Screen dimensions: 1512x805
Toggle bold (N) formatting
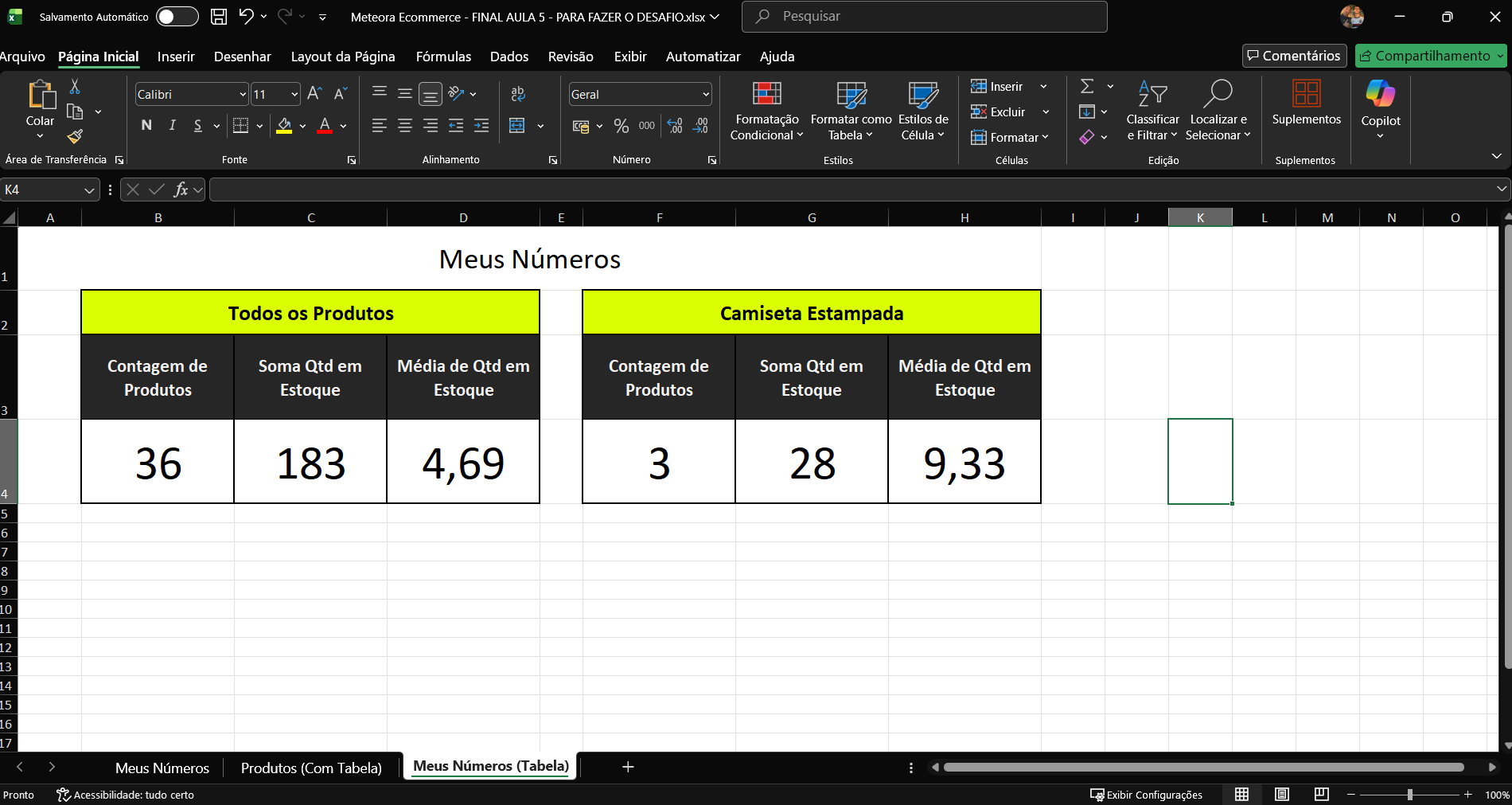146,125
